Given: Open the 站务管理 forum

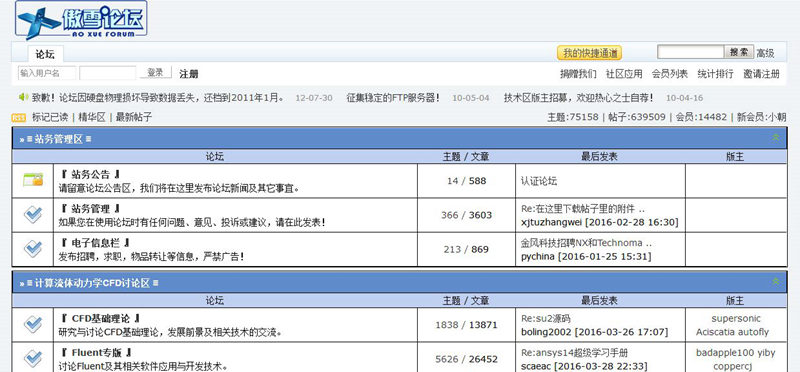Looking at the screenshot, I should [90, 209].
